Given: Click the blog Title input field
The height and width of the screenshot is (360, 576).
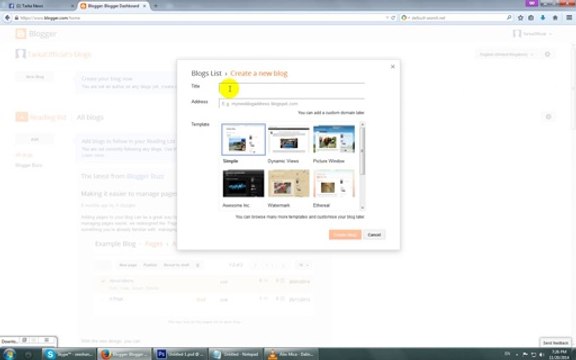Looking at the screenshot, I should click(292, 88).
